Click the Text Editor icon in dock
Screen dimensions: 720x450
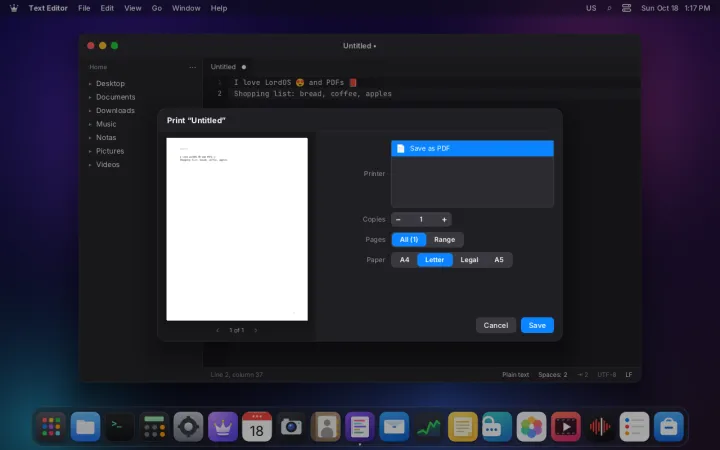(x=360, y=427)
